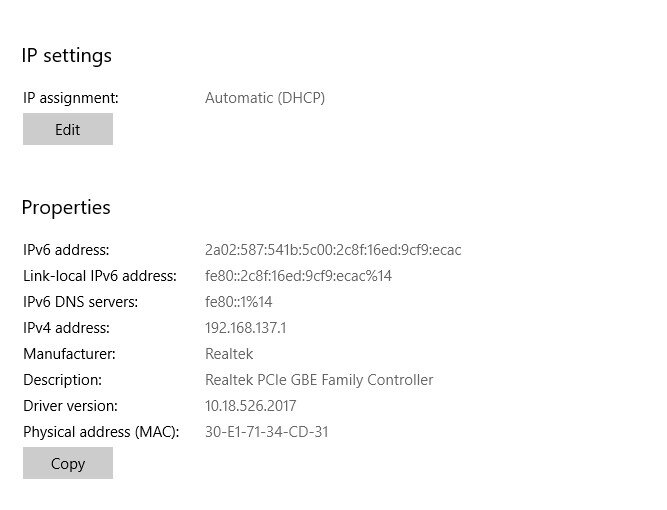Click the IPv6 address label
Viewport: 667px width, 510px height.
click(66, 250)
